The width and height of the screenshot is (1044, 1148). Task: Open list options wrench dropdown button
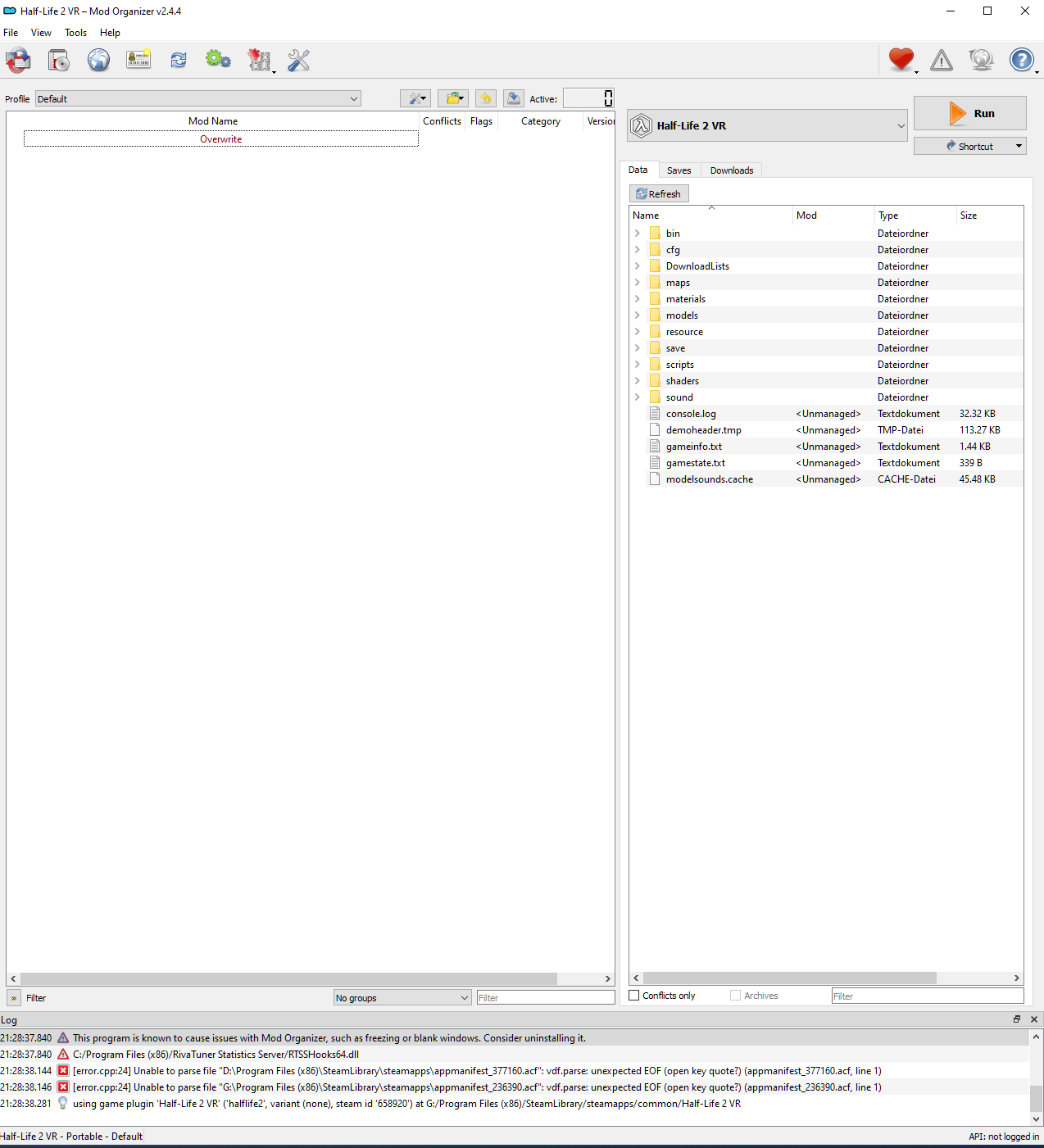tap(415, 98)
